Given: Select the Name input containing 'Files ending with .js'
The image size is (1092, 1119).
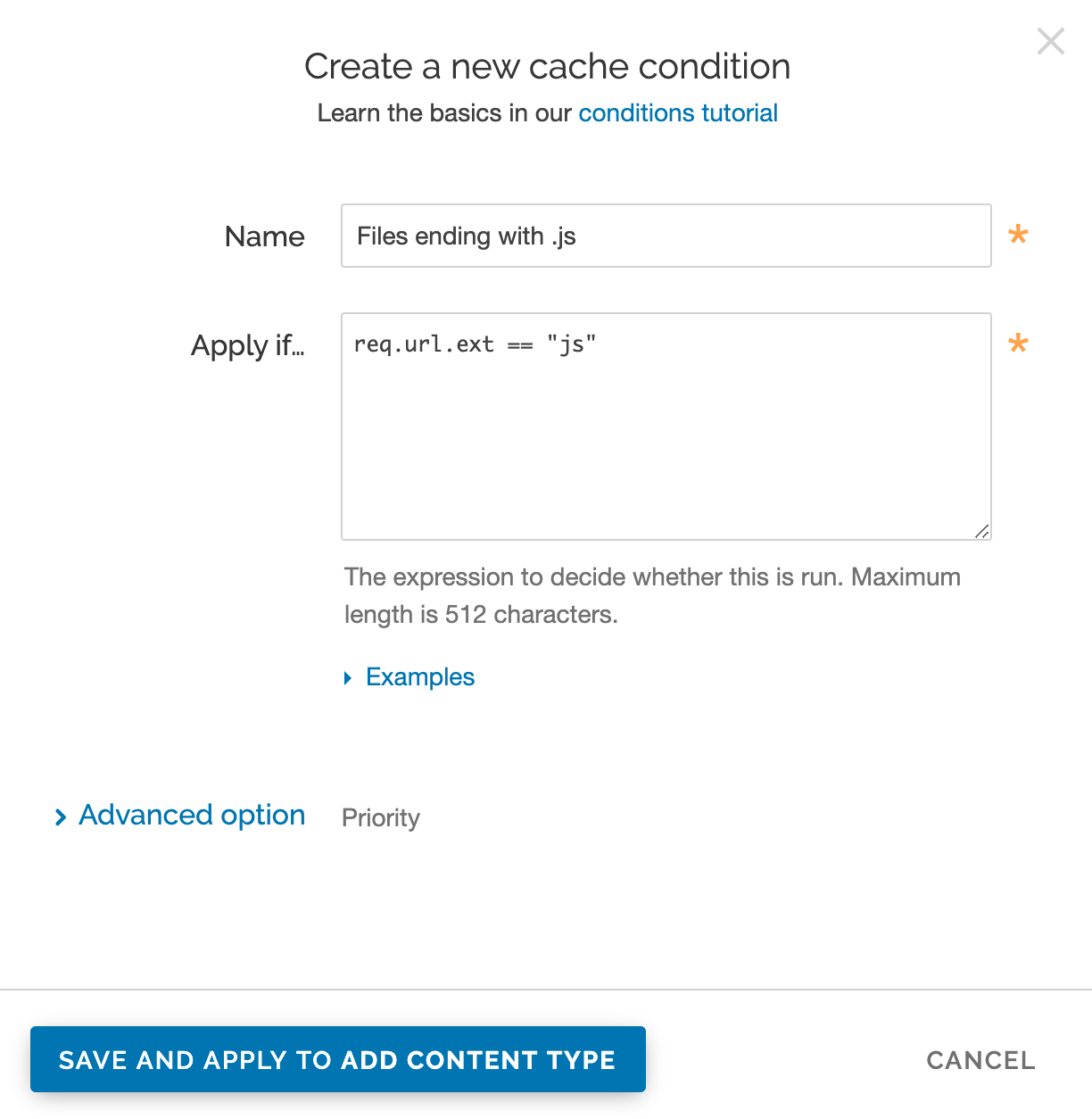Looking at the screenshot, I should (x=666, y=236).
